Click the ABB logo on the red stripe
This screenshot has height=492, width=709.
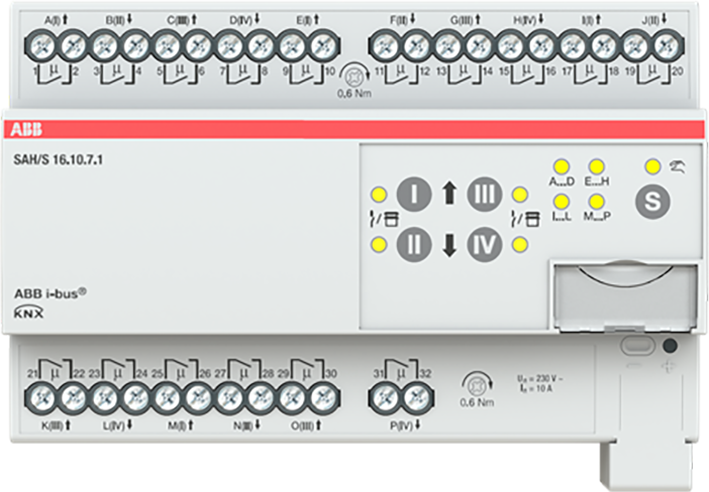pyautogui.click(x=26, y=130)
